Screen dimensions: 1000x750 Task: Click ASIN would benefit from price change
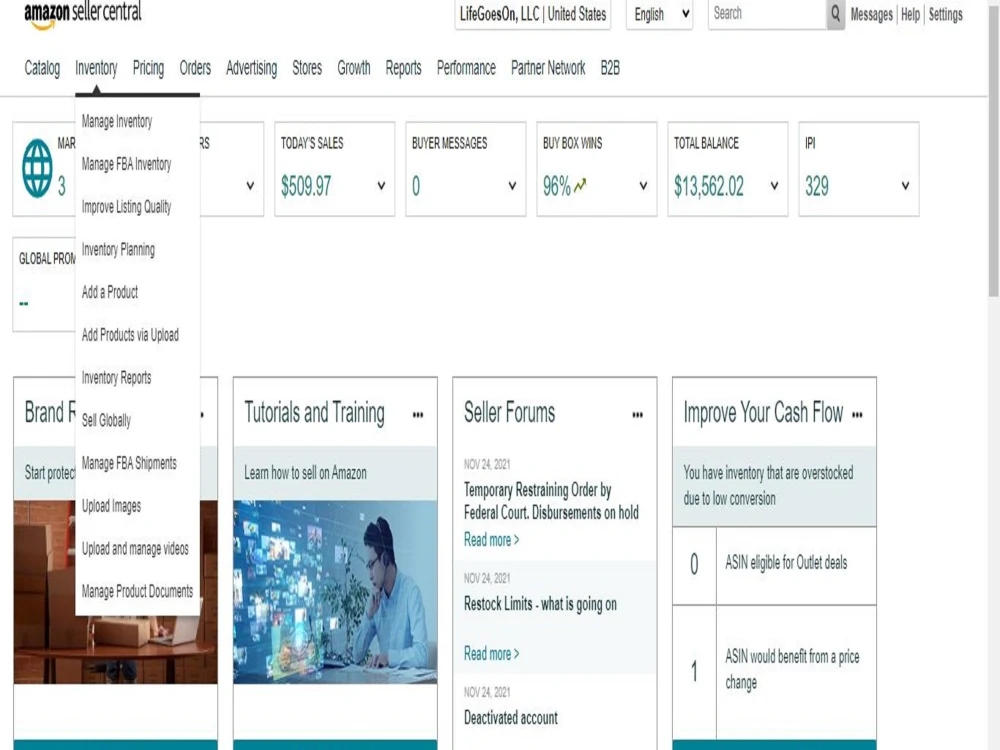tap(792, 669)
